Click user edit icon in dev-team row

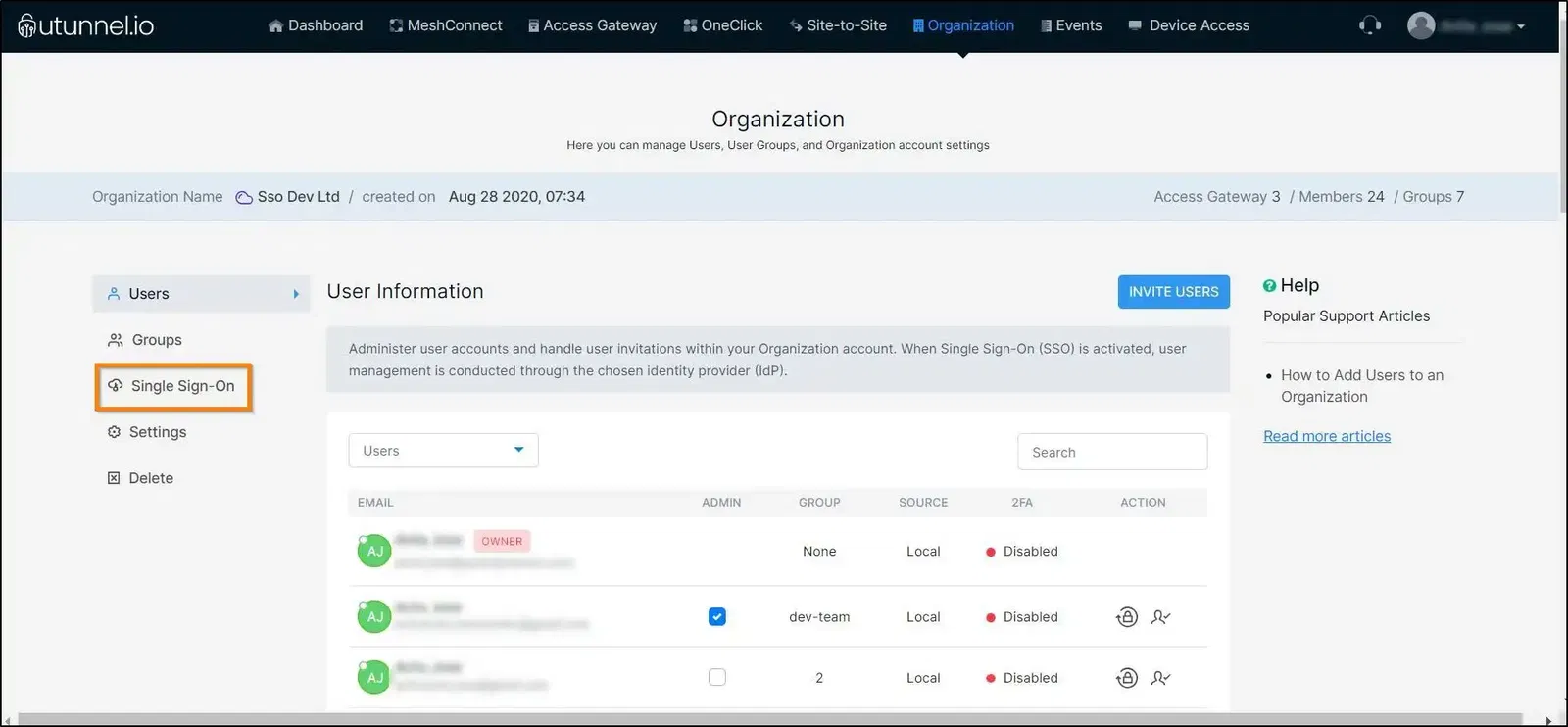[1161, 617]
